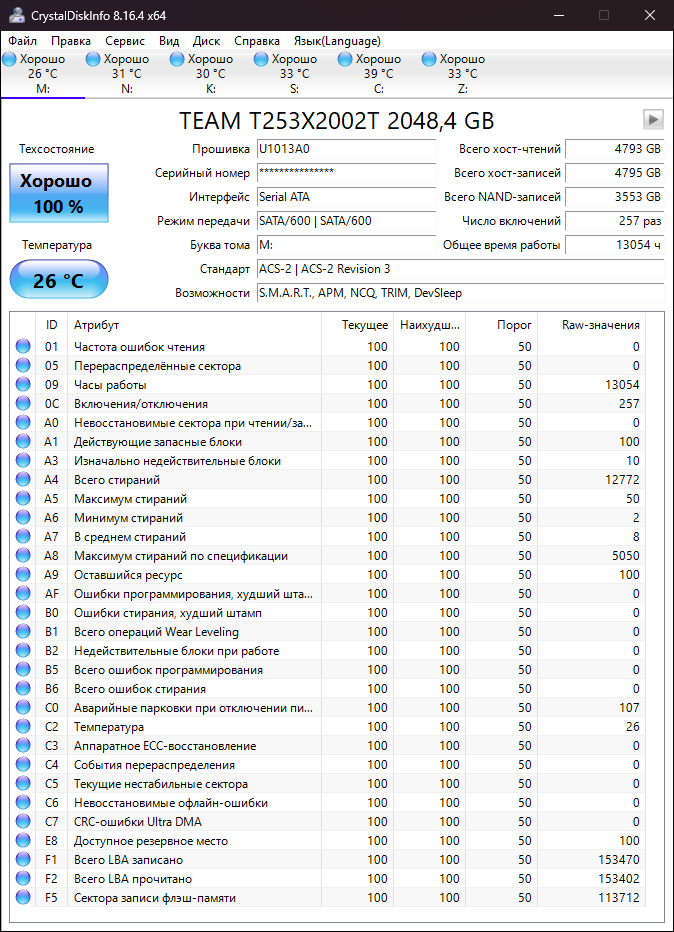
Task: Click the 4793 GB host reads value
Action: [615, 149]
